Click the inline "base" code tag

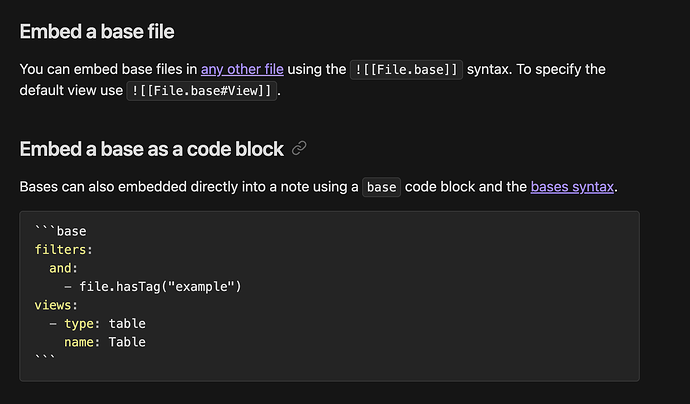tap(381, 187)
